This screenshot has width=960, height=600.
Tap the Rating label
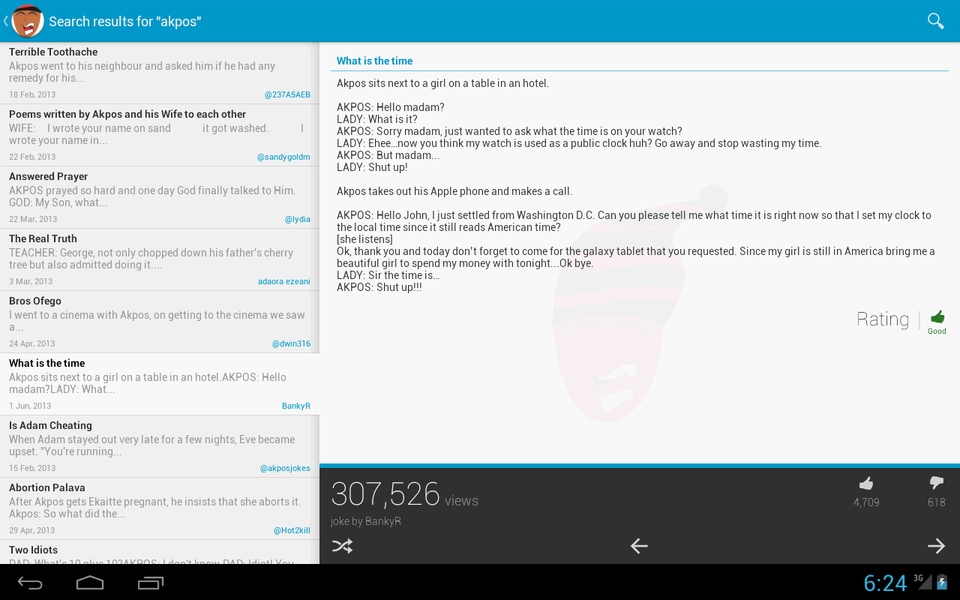tap(882, 319)
